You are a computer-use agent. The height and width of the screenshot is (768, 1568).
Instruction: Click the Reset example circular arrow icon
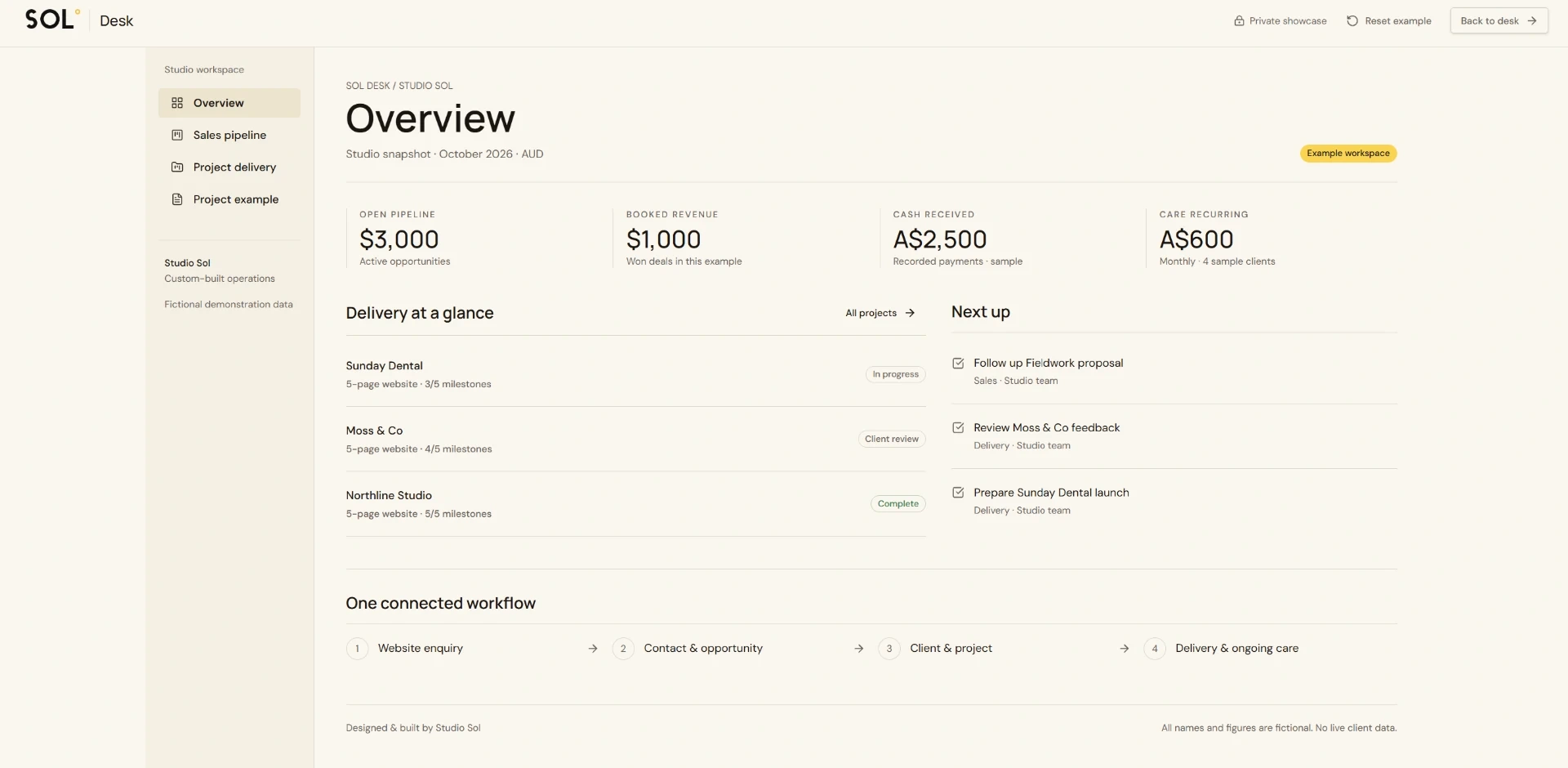[x=1352, y=21]
